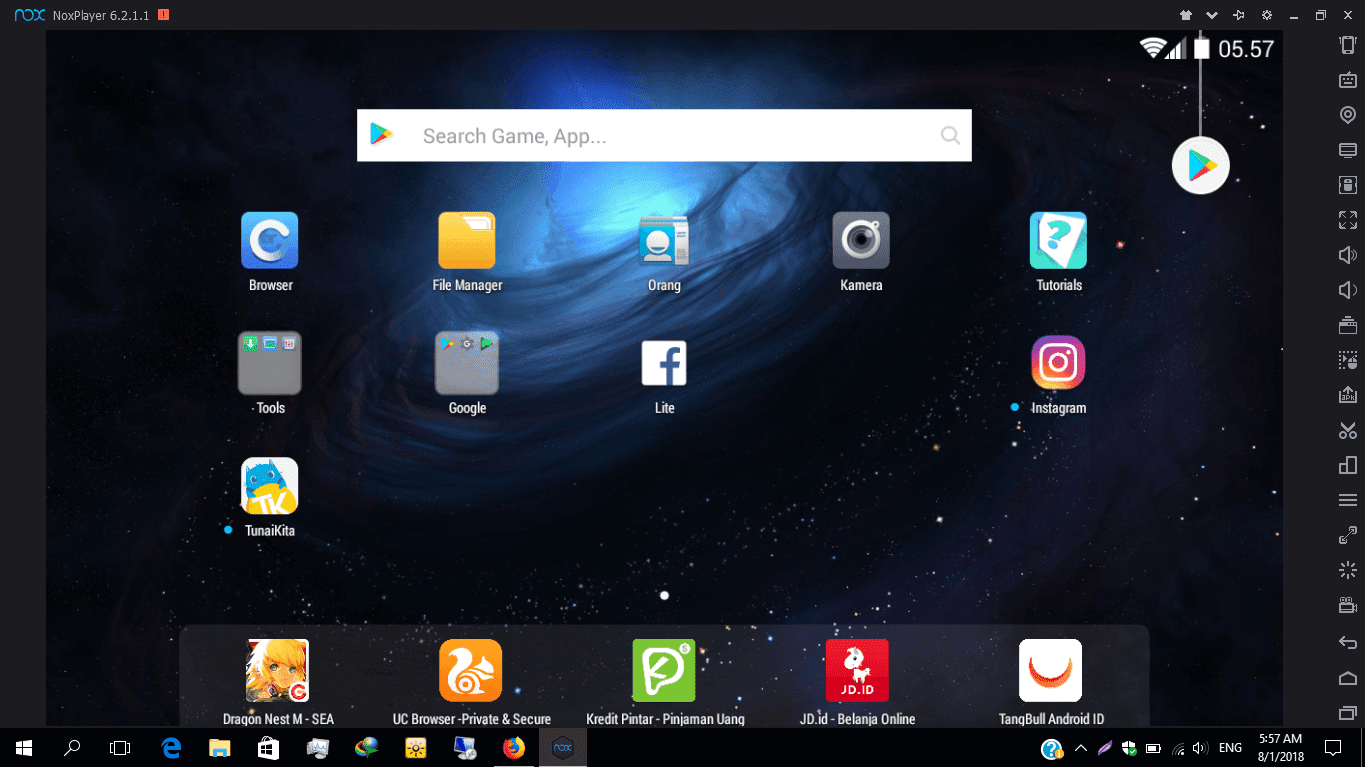Click the mouse script recorder icon
Image resolution: width=1365 pixels, height=767 pixels.
[x=1347, y=360]
